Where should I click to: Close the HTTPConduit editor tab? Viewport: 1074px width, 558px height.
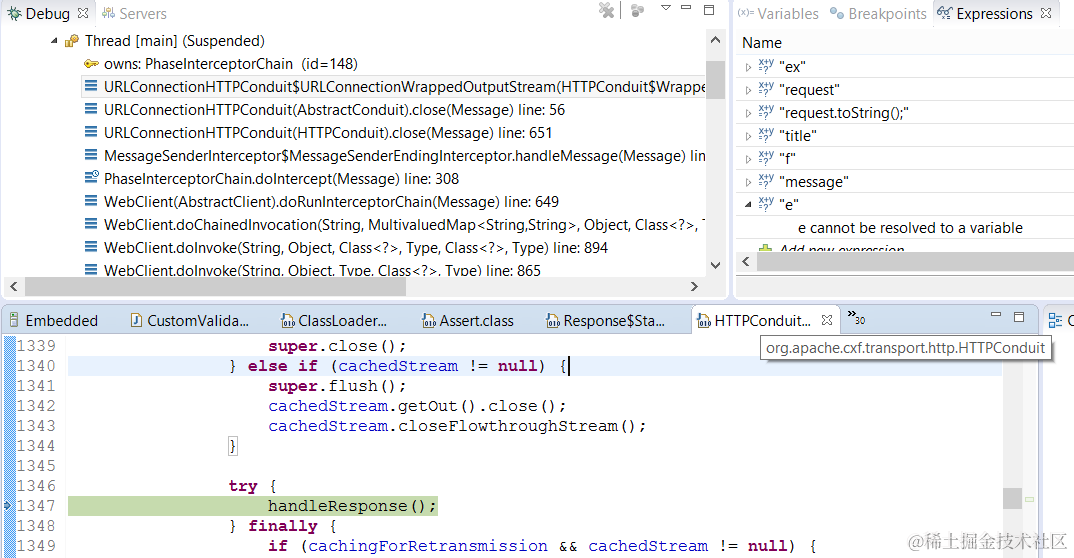click(827, 320)
